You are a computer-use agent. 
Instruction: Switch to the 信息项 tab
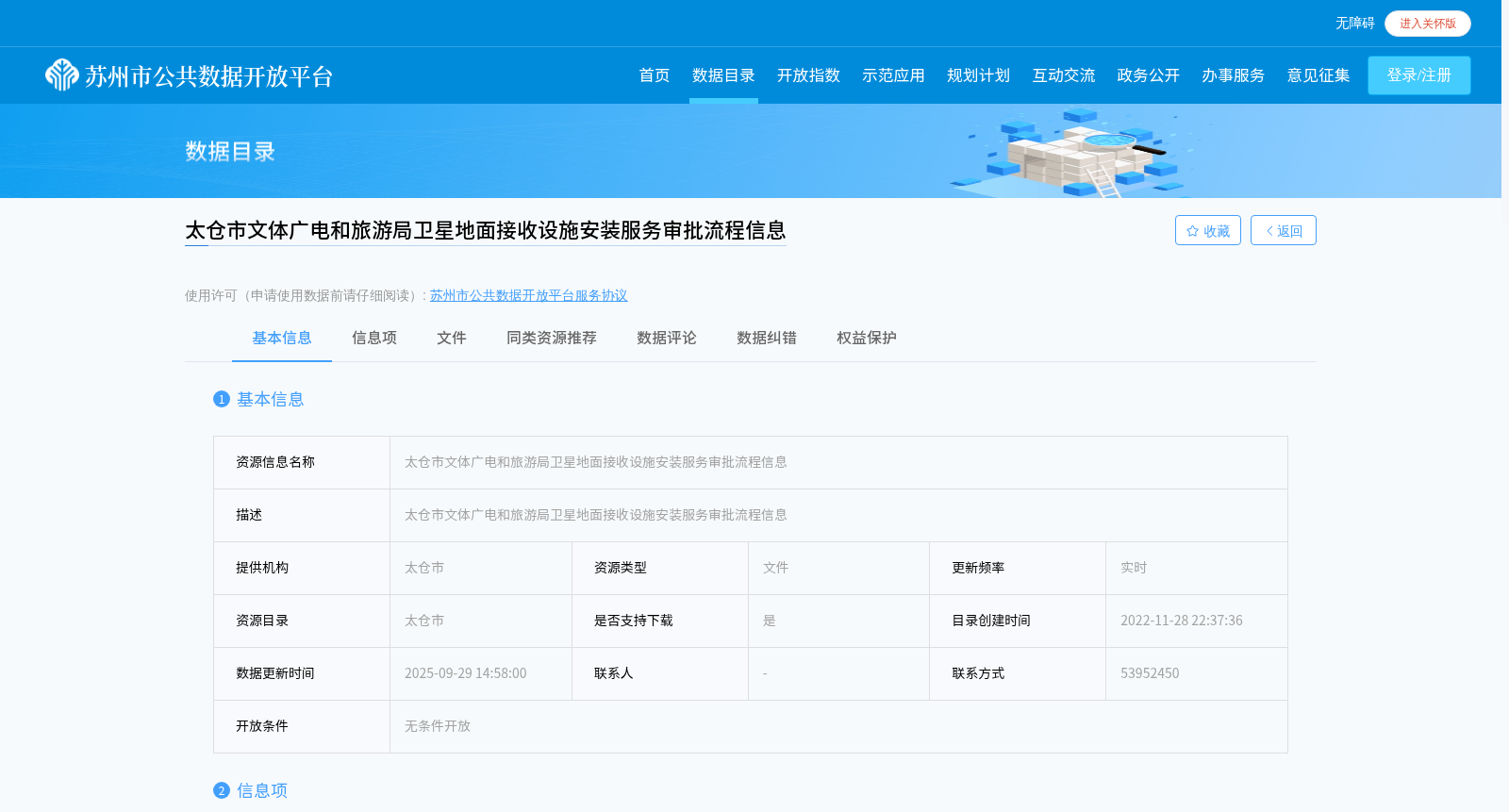(x=374, y=338)
